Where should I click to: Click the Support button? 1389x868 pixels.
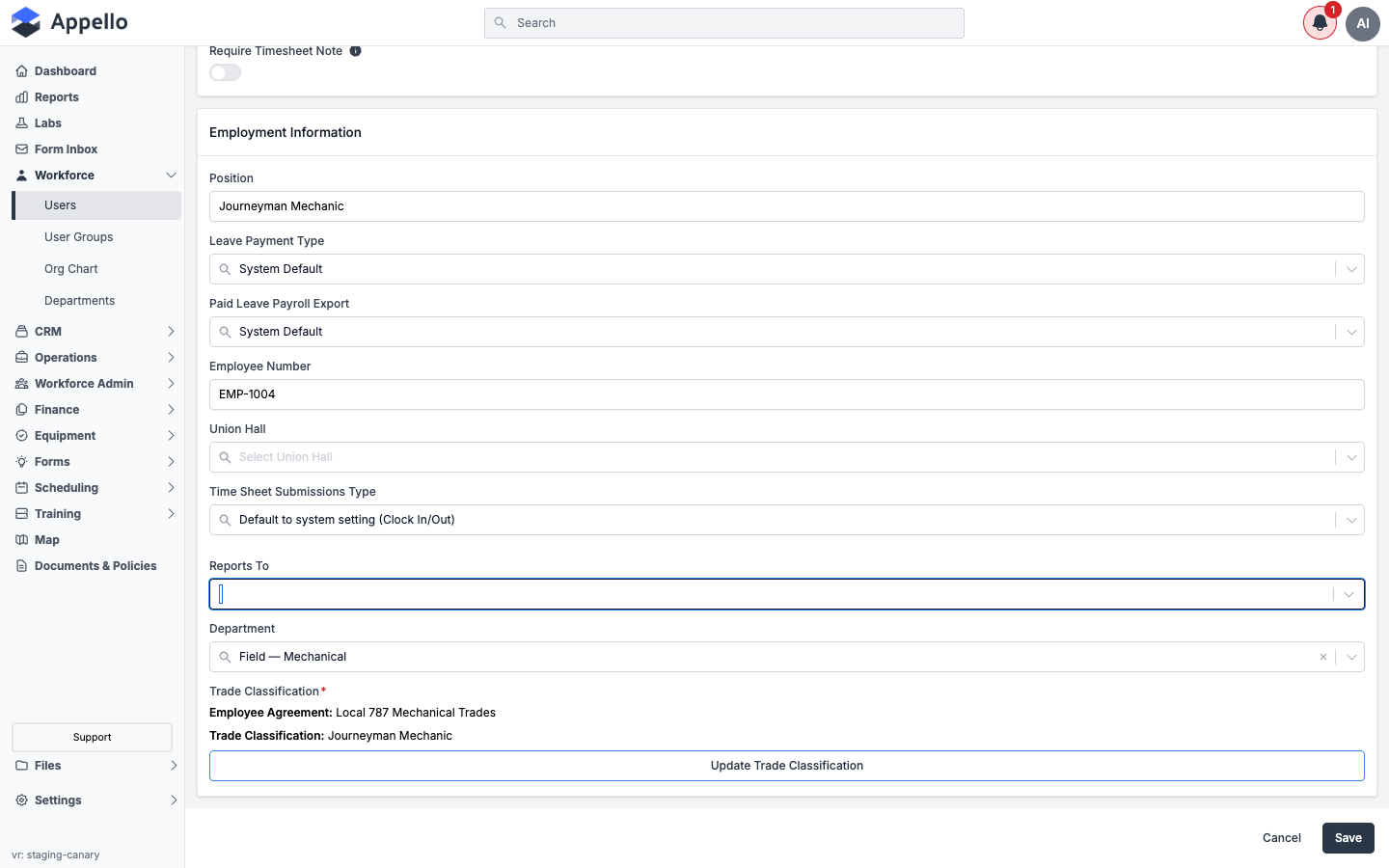point(93,737)
